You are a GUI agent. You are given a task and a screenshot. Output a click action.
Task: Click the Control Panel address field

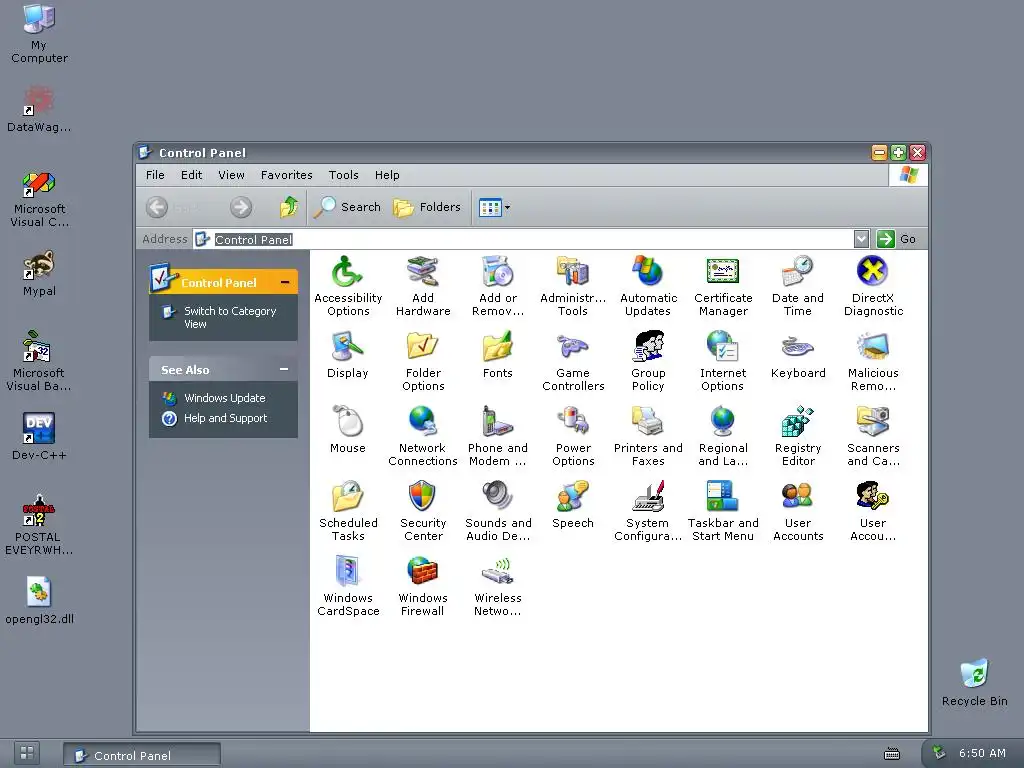[x=524, y=239]
